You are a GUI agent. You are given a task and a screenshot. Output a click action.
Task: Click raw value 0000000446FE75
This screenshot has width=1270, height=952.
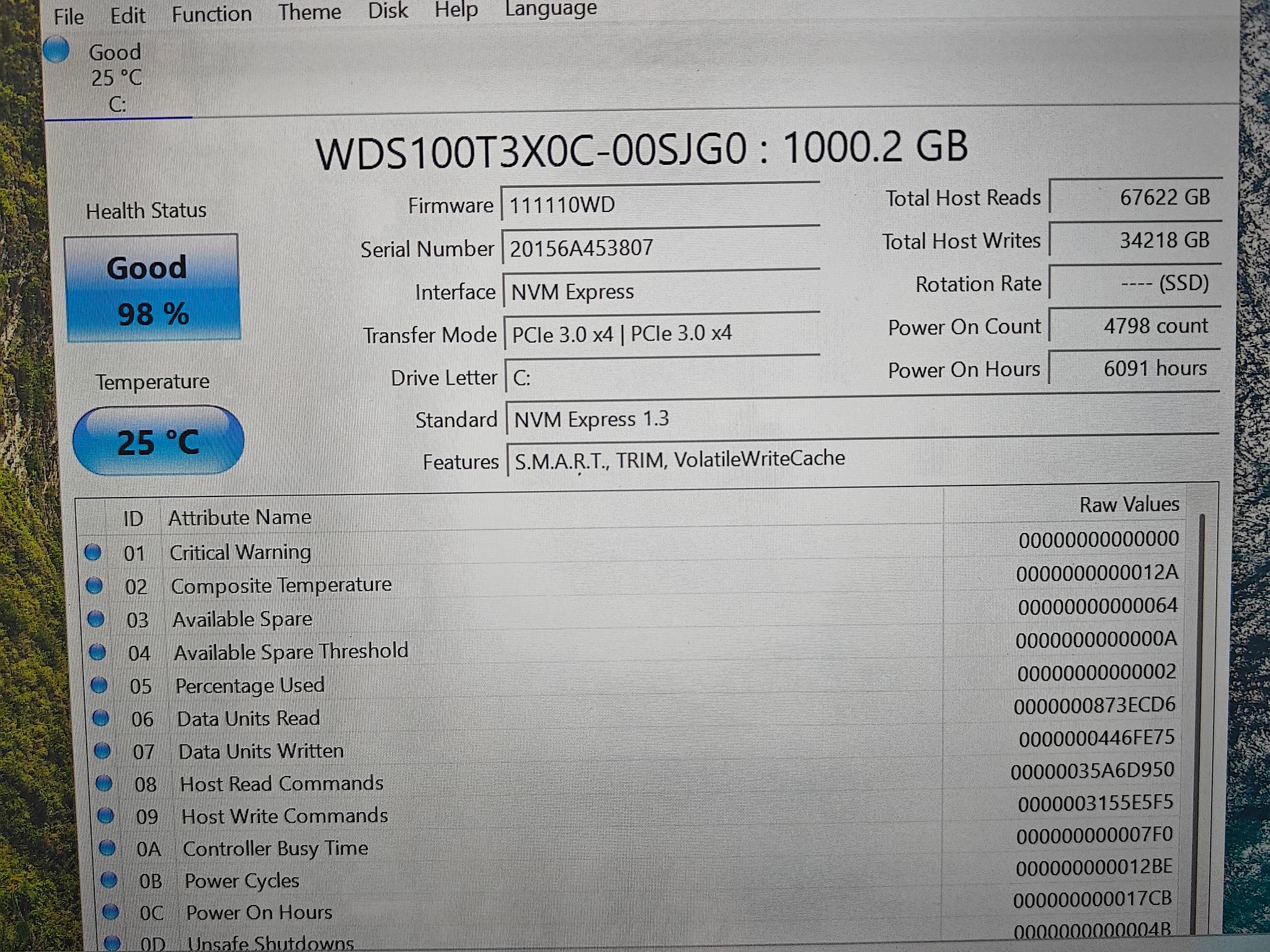[x=1096, y=738]
